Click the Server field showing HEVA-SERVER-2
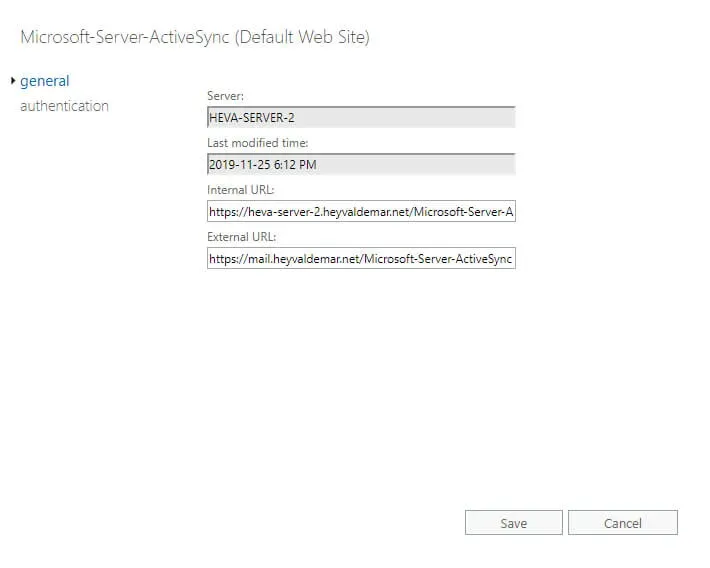 (x=361, y=117)
